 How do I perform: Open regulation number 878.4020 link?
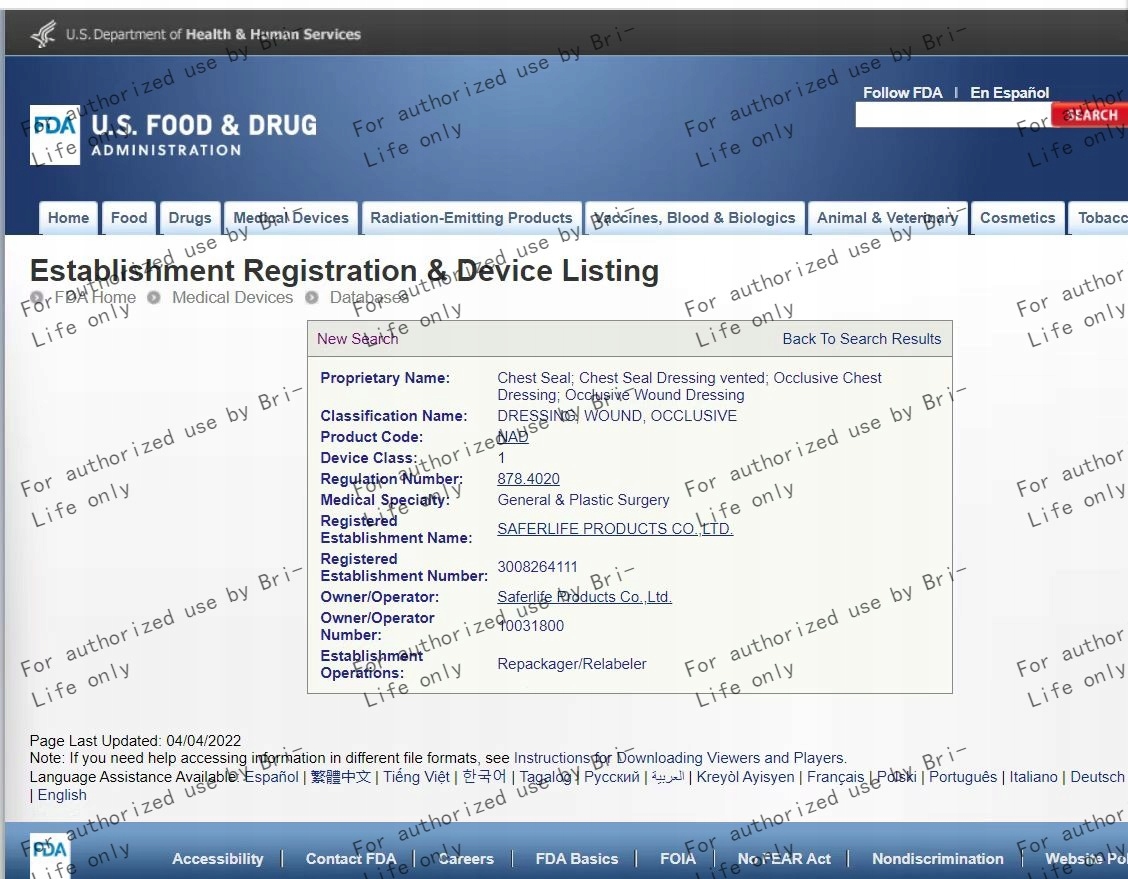(528, 479)
